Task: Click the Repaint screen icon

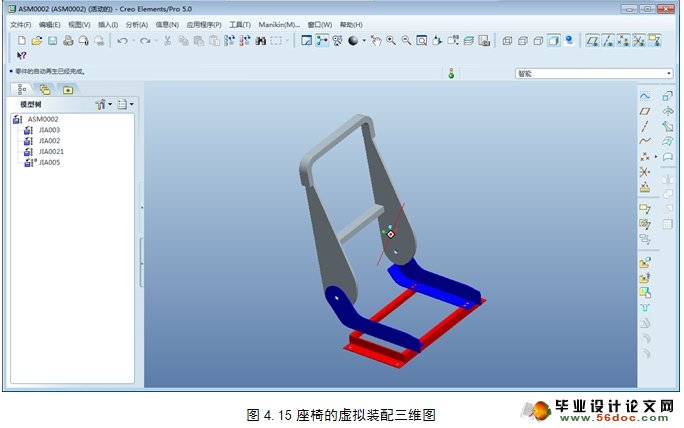Action: tap(307, 41)
